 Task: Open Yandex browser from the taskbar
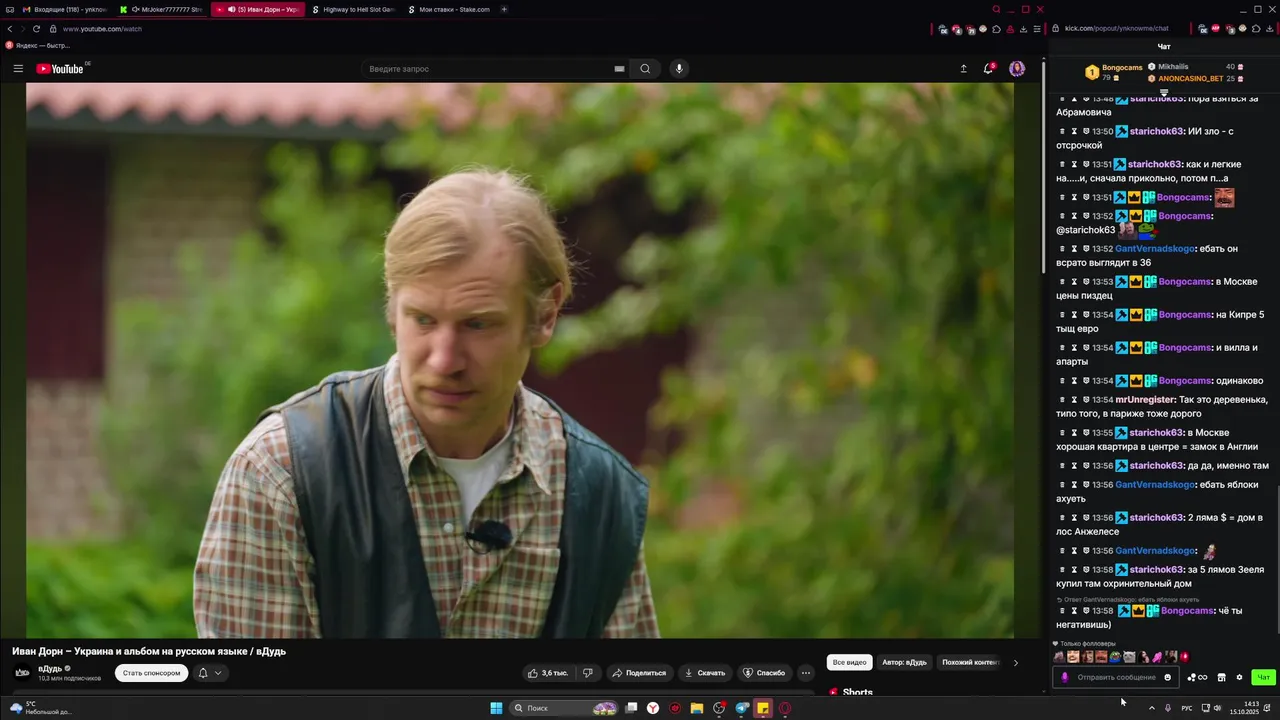click(653, 708)
